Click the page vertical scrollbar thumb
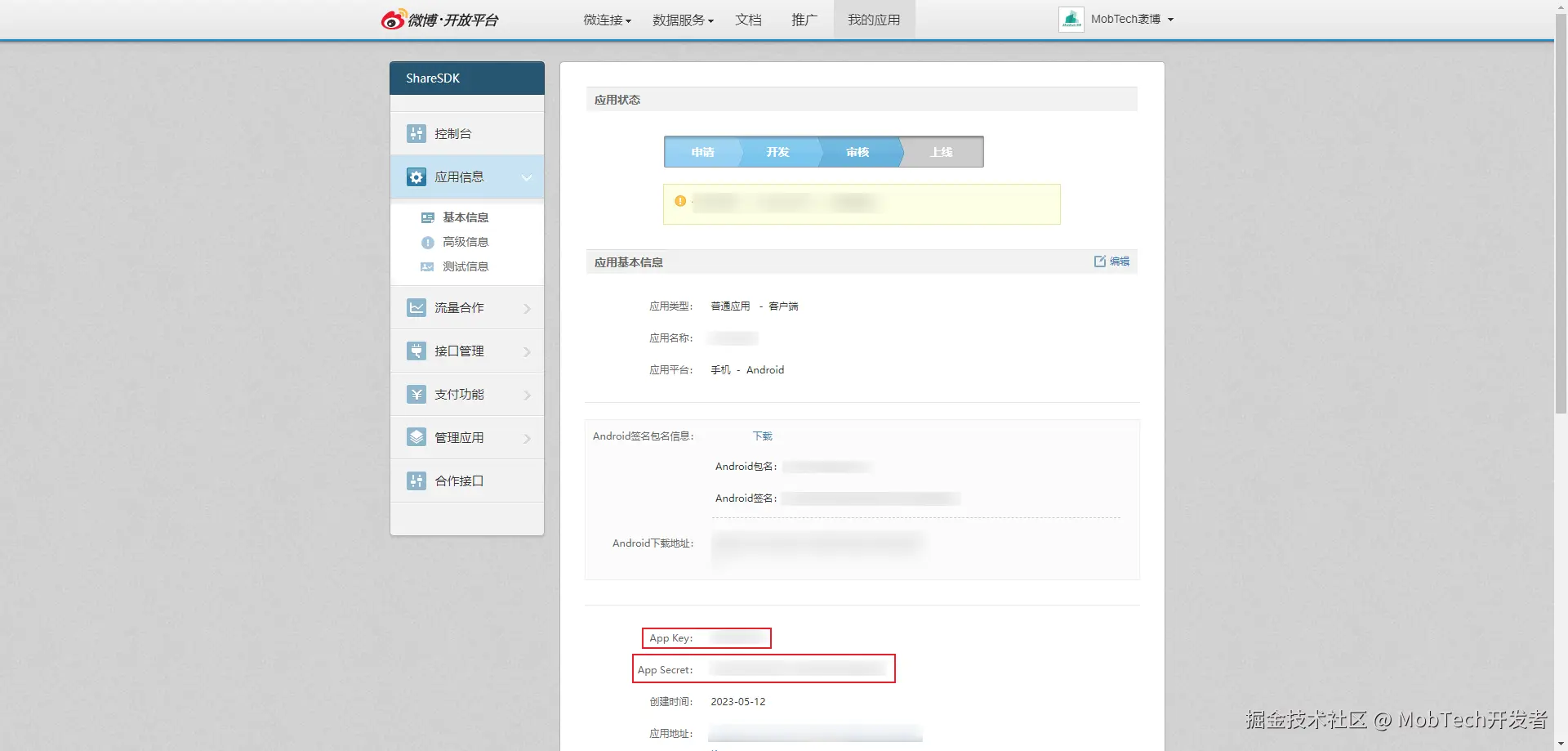The image size is (1568, 751). (1561, 213)
